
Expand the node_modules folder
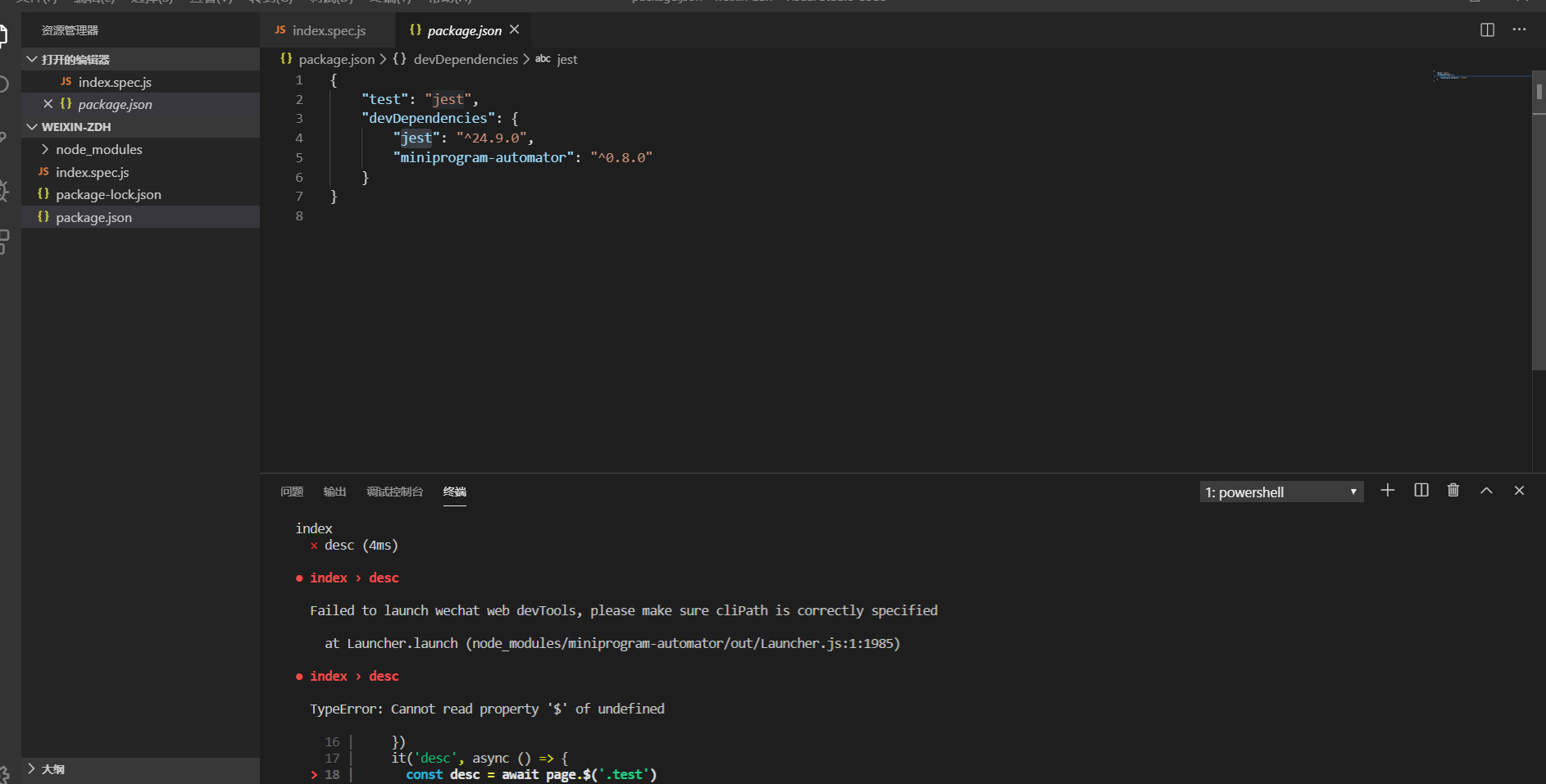pos(98,149)
